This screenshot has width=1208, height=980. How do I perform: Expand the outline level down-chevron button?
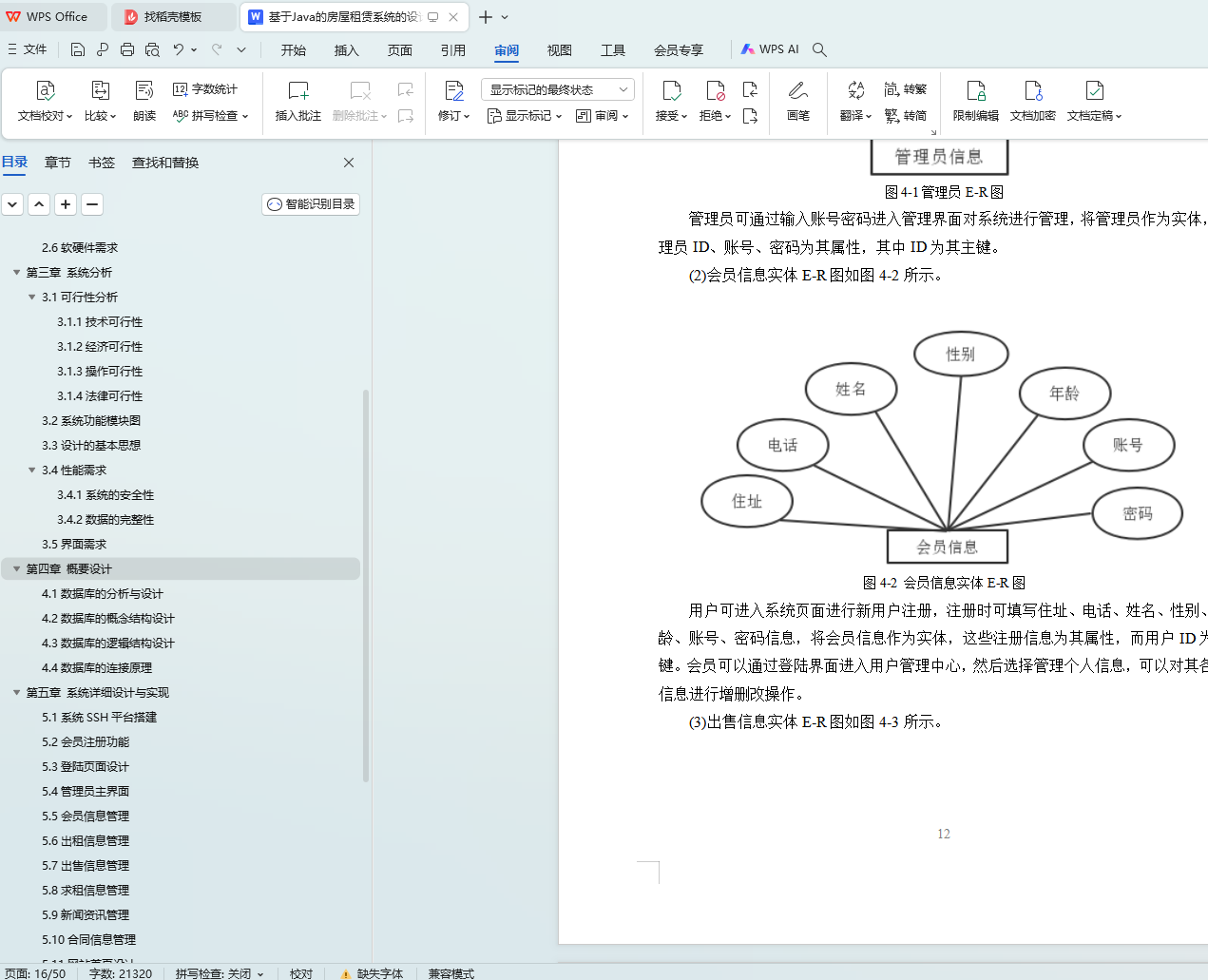(12, 204)
